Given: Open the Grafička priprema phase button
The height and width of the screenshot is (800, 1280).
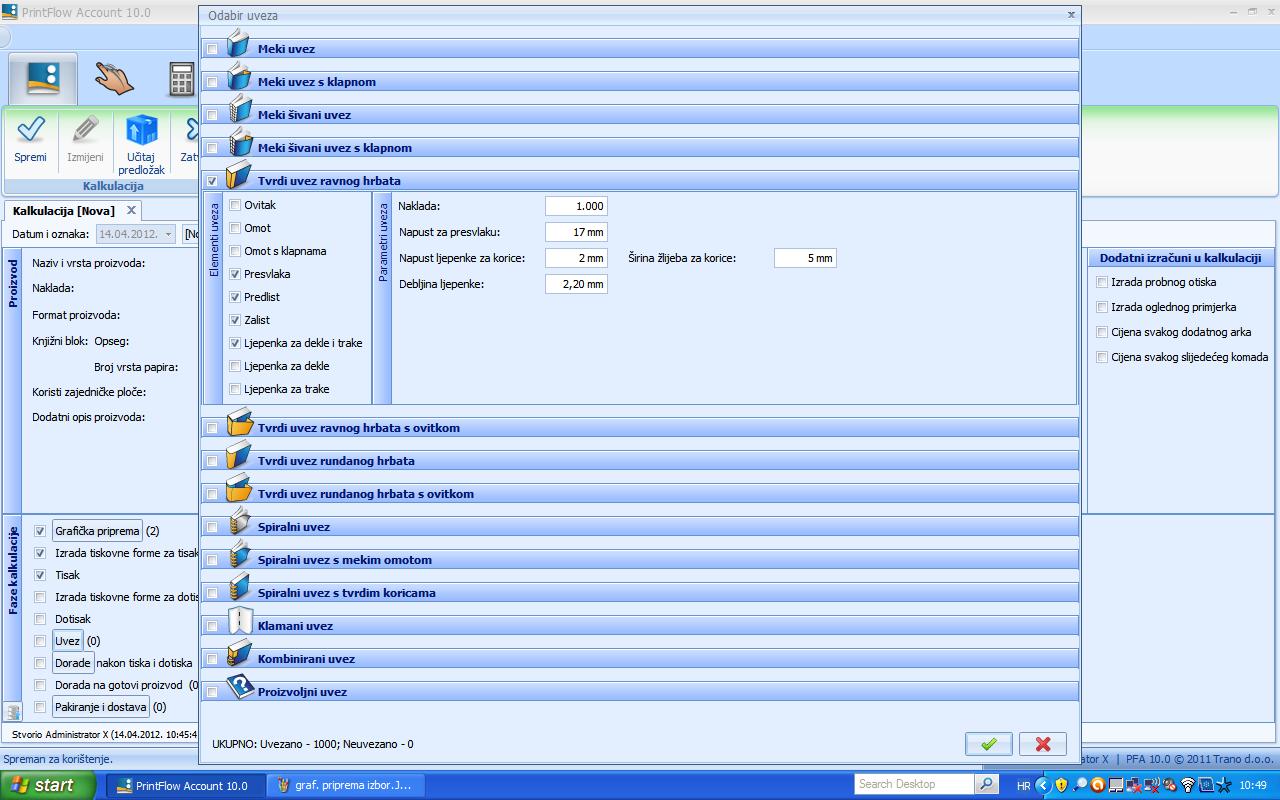Looking at the screenshot, I should [x=97, y=531].
